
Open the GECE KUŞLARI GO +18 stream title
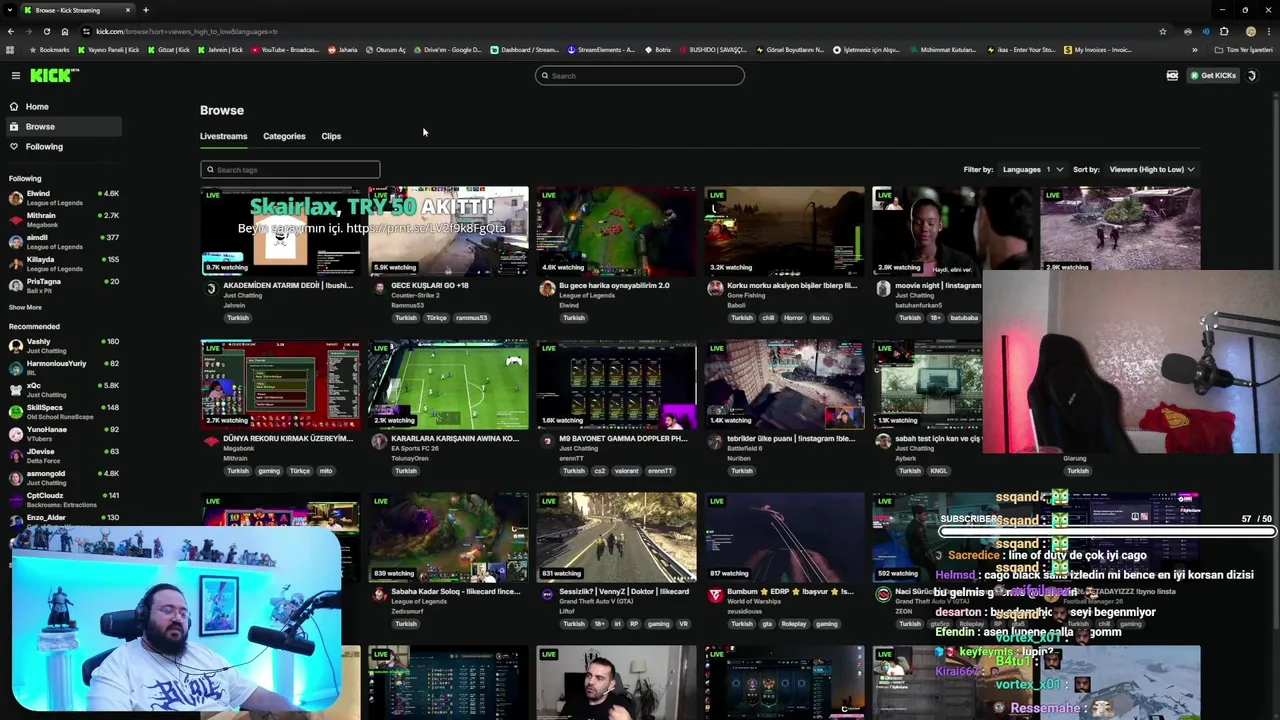430,285
